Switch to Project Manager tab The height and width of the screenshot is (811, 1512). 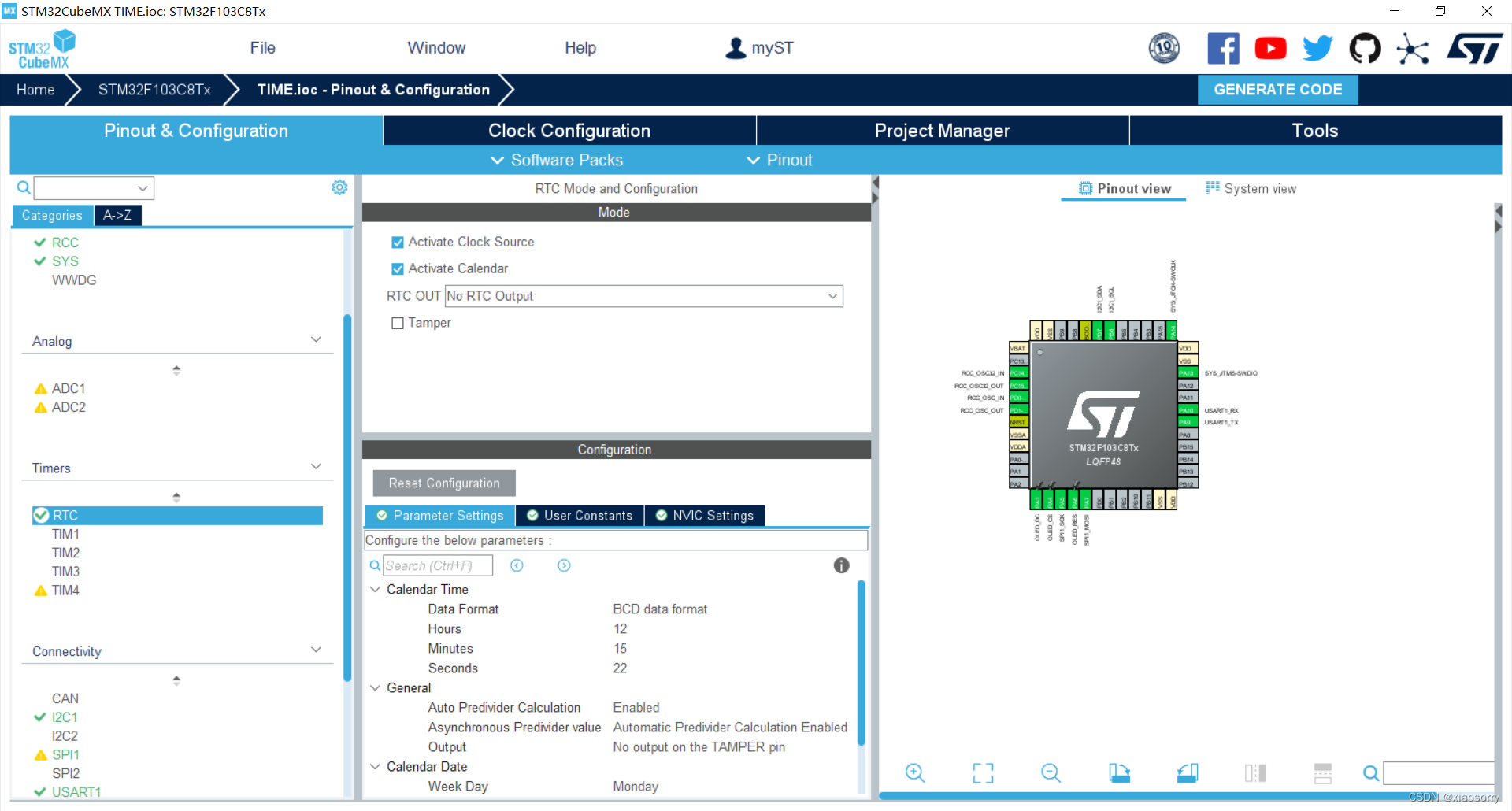(x=942, y=131)
